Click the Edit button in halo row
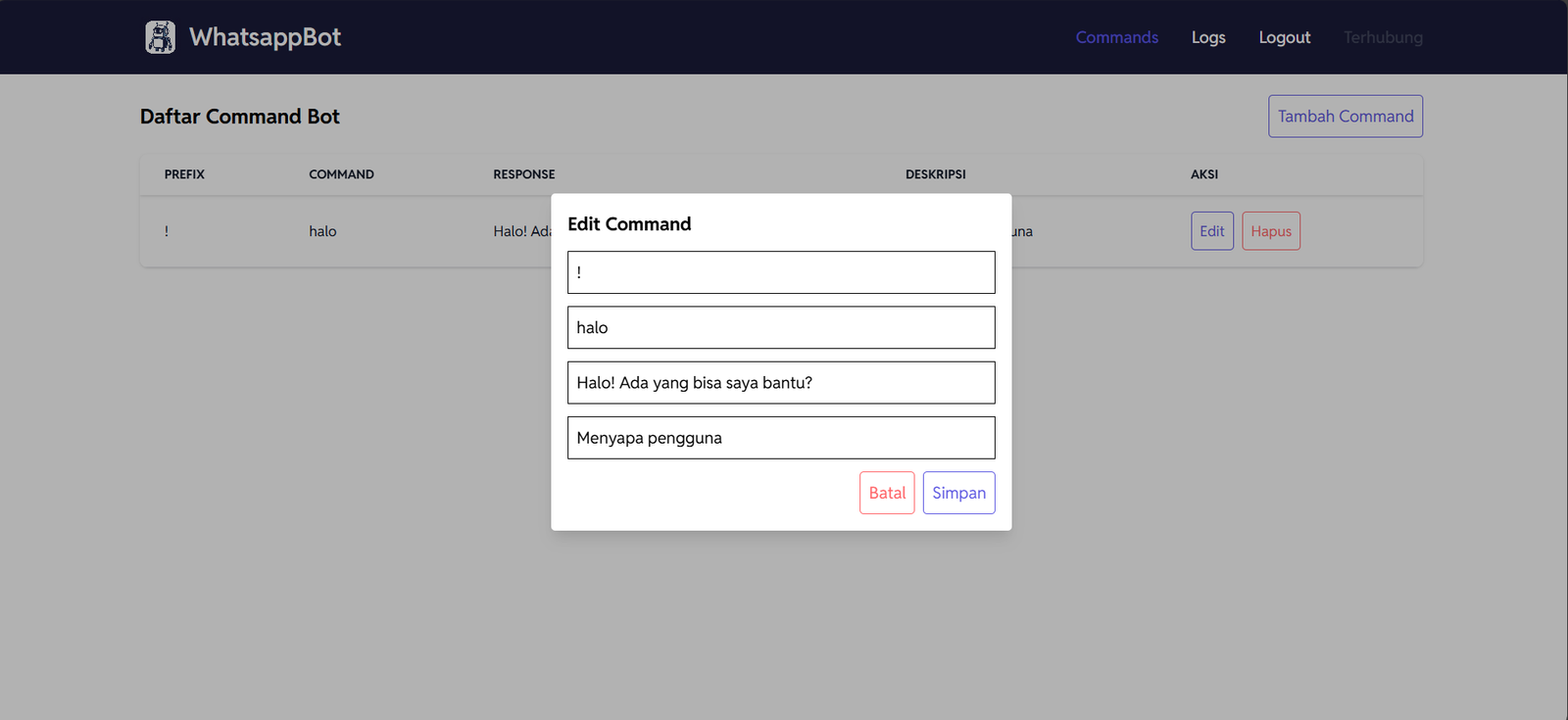The width and height of the screenshot is (1568, 720). pyautogui.click(x=1212, y=231)
